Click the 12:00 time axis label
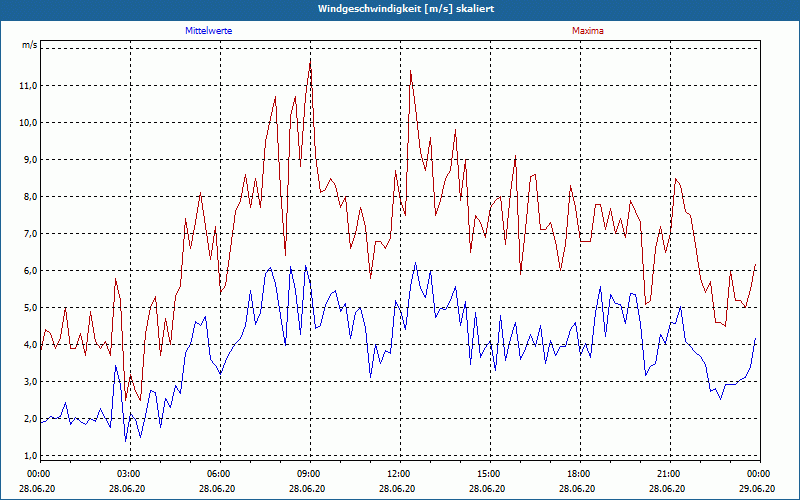The image size is (800, 500). [400, 474]
